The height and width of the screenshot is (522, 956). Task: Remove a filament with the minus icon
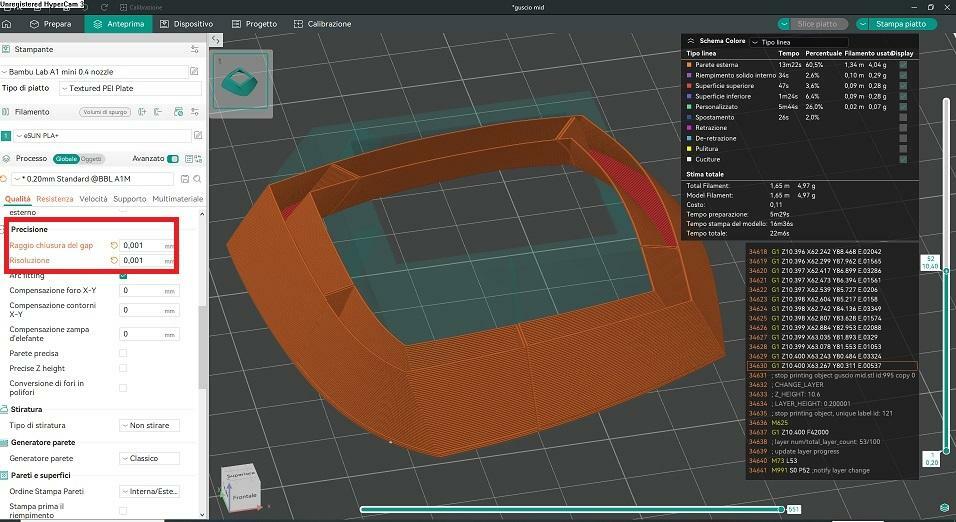(159, 112)
